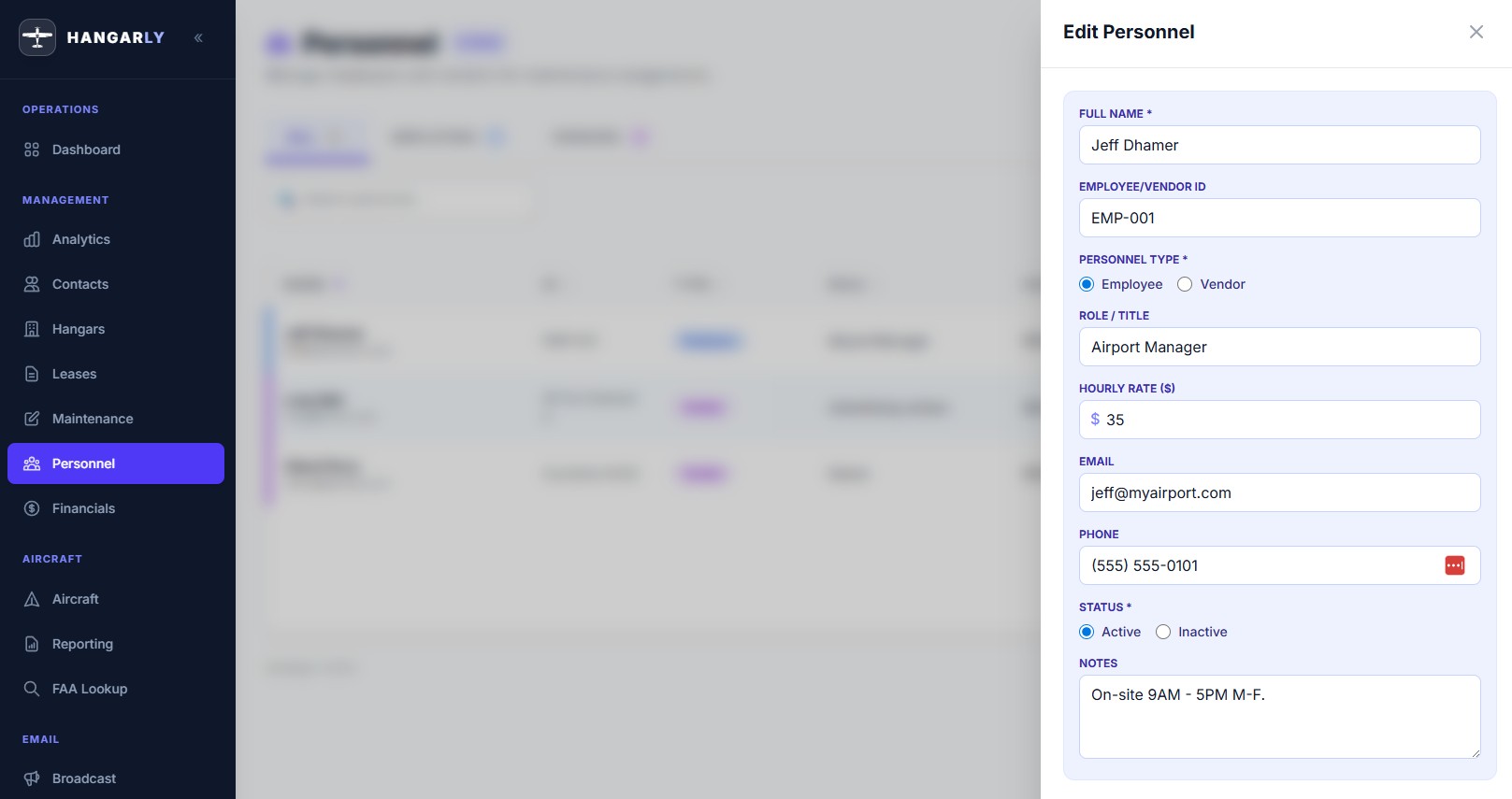Select the Vendor personnel type
Screen dimensions: 1512x799
pyautogui.click(x=1185, y=284)
